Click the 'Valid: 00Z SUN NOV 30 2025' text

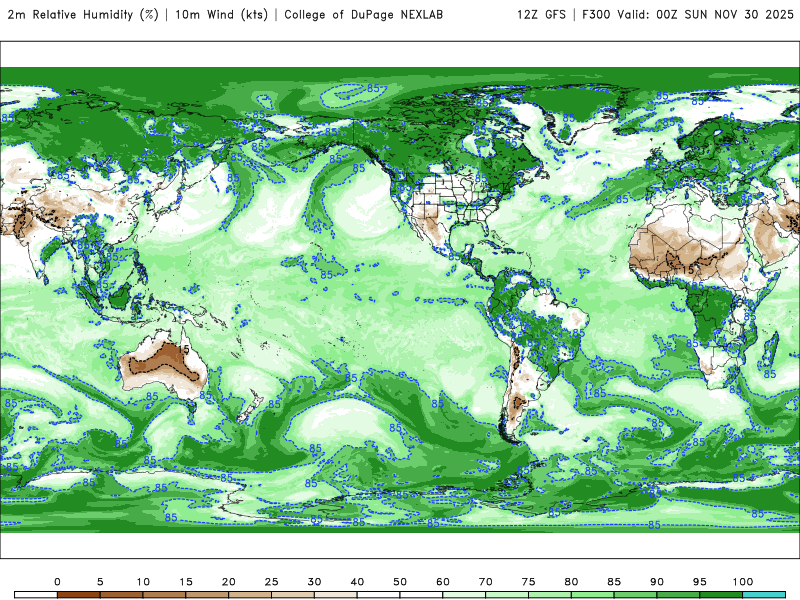pyautogui.click(x=705, y=15)
